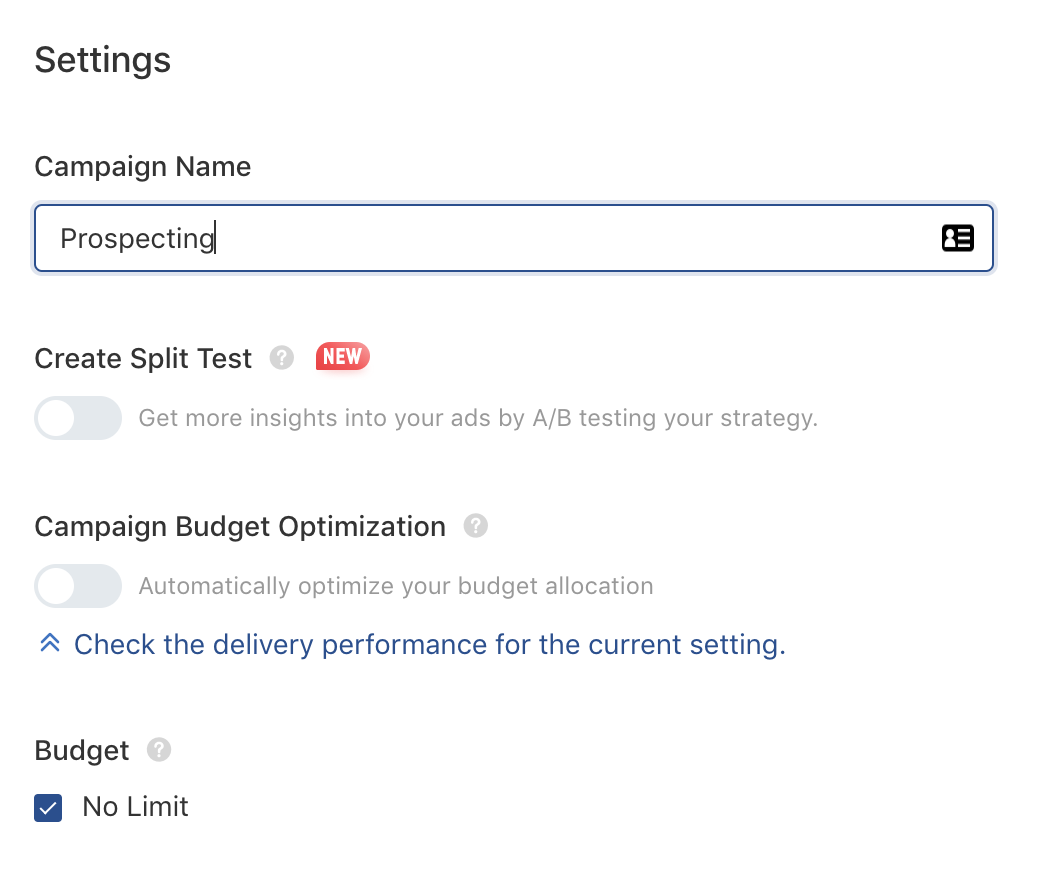This screenshot has height=878, width=1038.
Task: Click the Settings heading
Action: (102, 60)
